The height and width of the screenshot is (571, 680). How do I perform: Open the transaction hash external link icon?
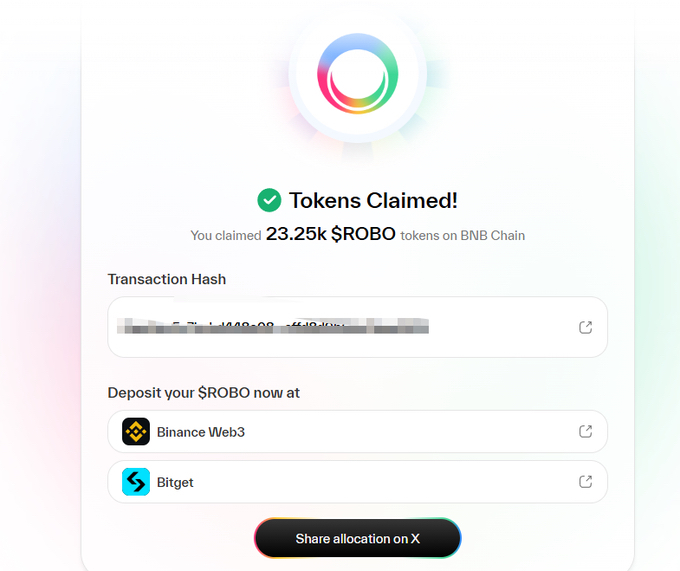click(585, 327)
